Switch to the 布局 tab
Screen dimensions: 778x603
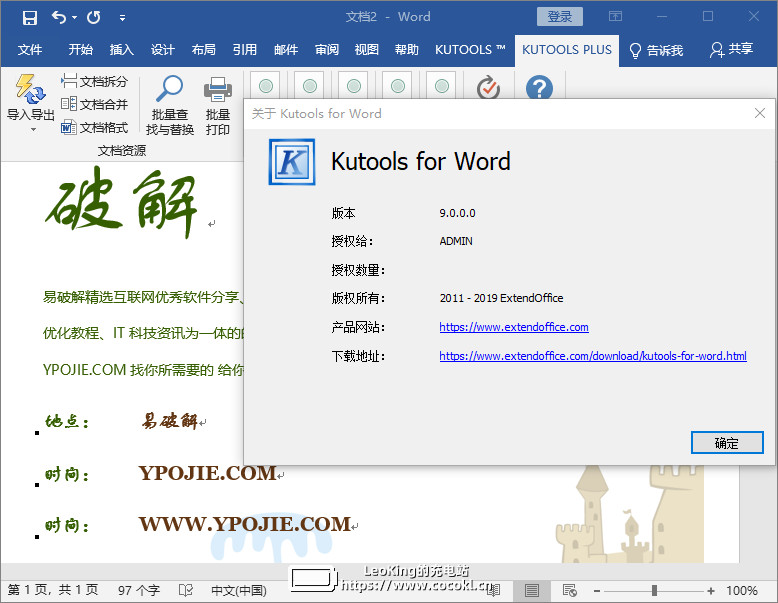[203, 50]
